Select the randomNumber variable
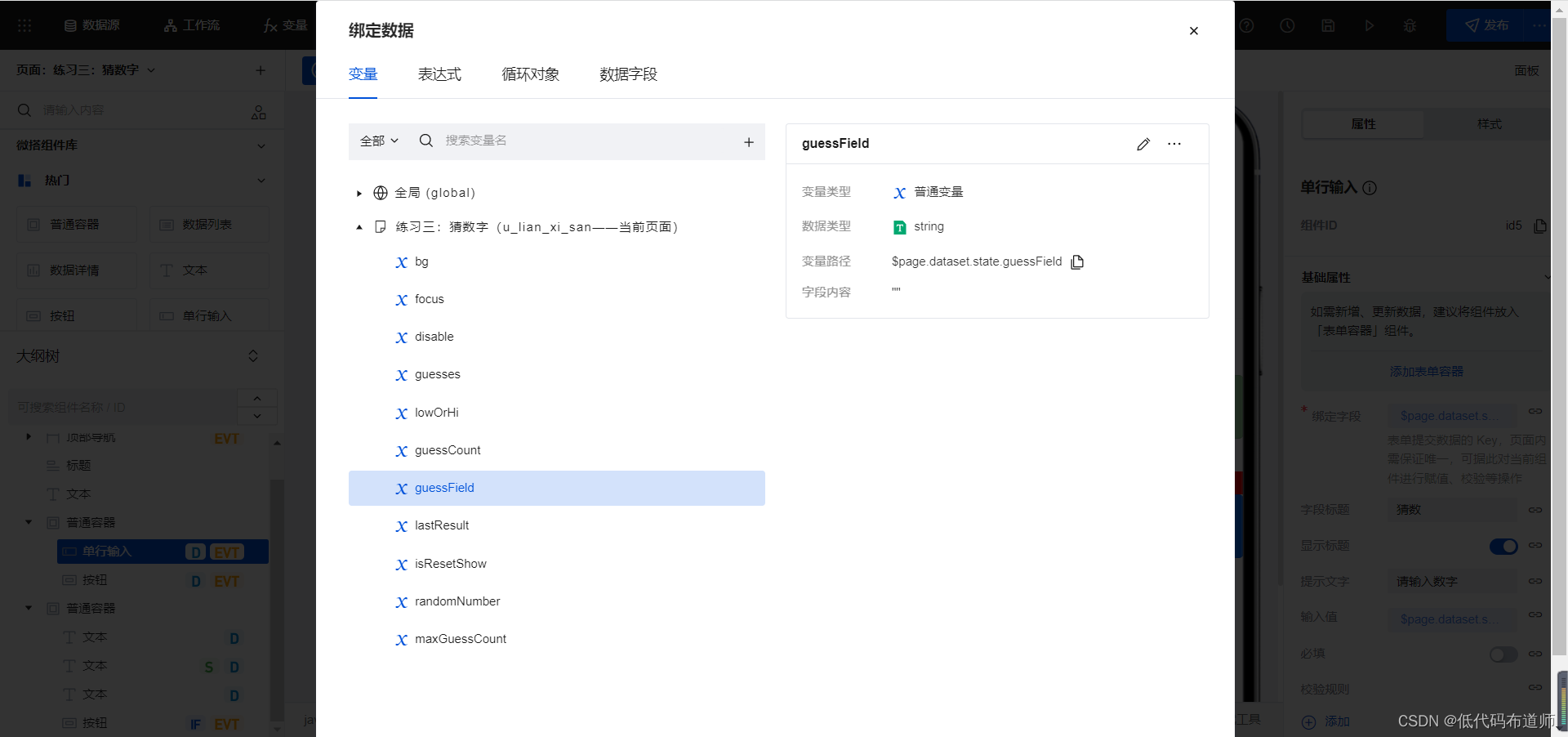1568x737 pixels. pyautogui.click(x=457, y=601)
